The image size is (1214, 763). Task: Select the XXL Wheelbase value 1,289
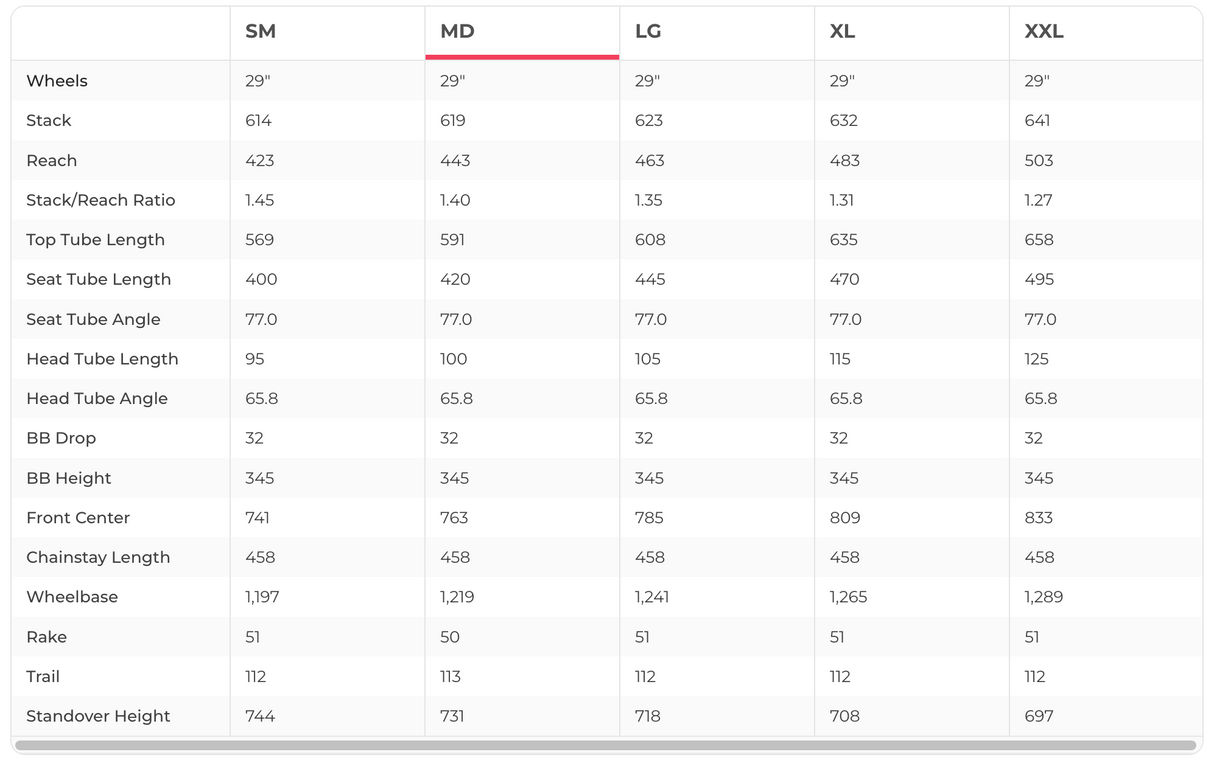click(x=1044, y=597)
